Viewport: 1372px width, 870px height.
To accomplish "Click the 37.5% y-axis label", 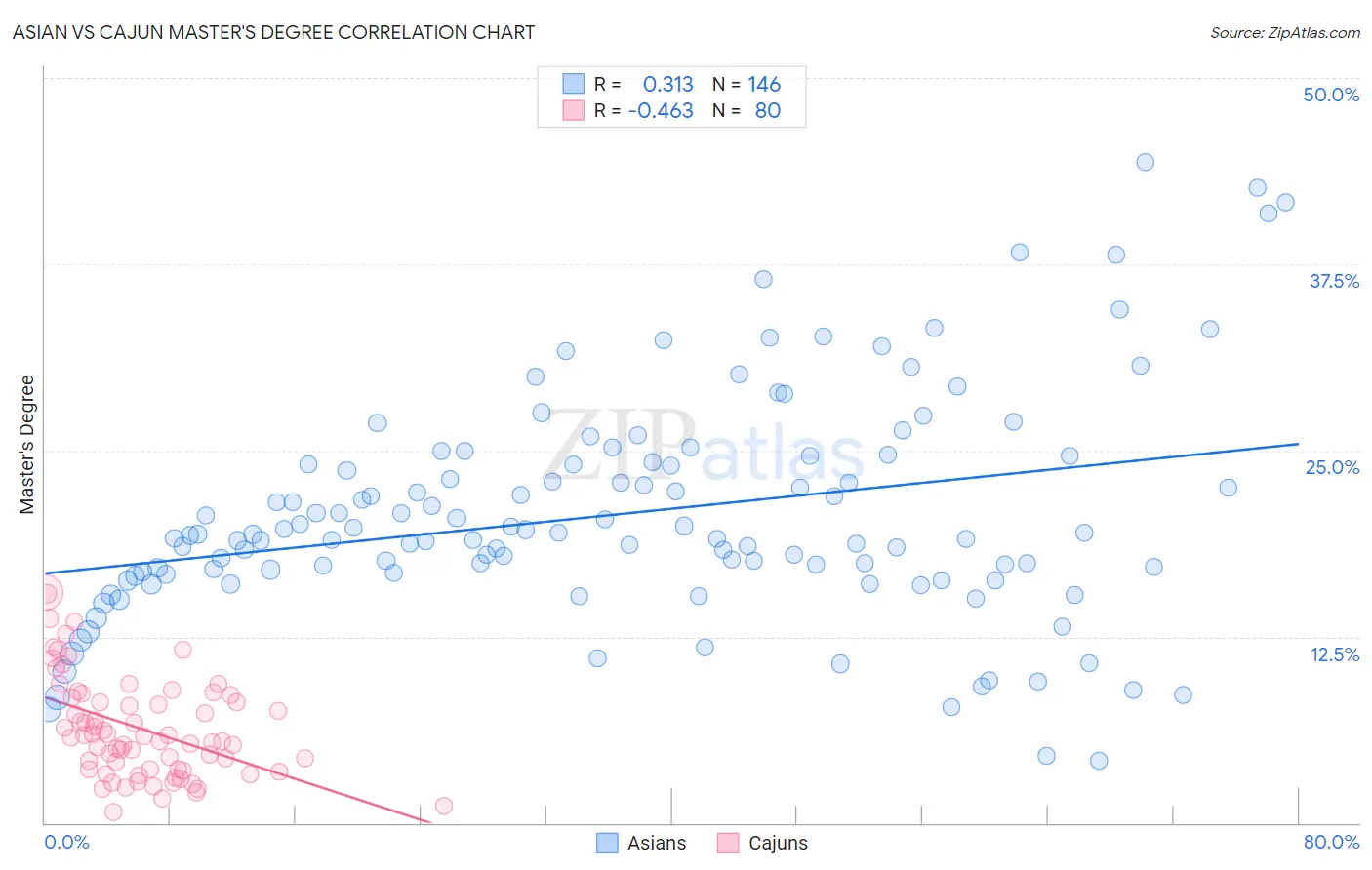I will click(1334, 281).
